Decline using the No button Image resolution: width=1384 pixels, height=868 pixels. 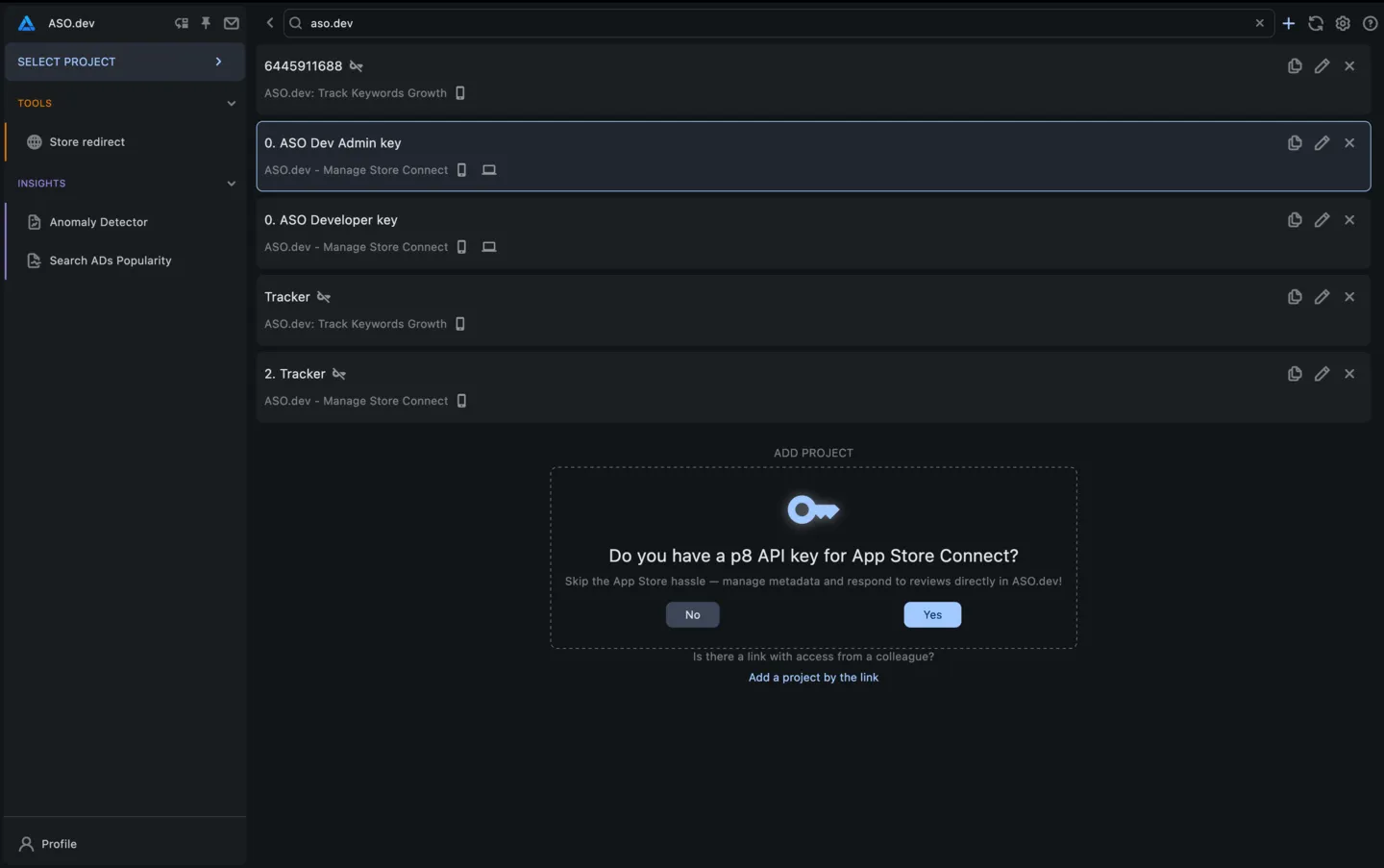coord(692,614)
